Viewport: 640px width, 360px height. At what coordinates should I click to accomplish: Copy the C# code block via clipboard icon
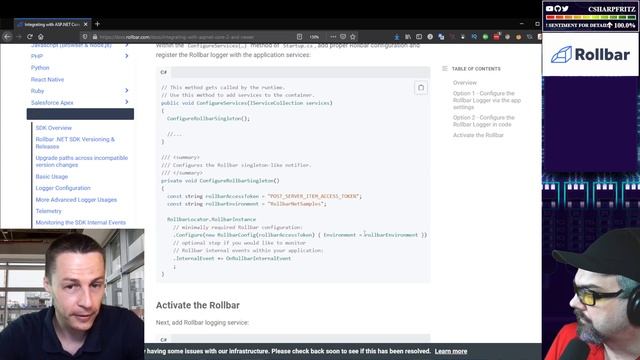(421, 87)
